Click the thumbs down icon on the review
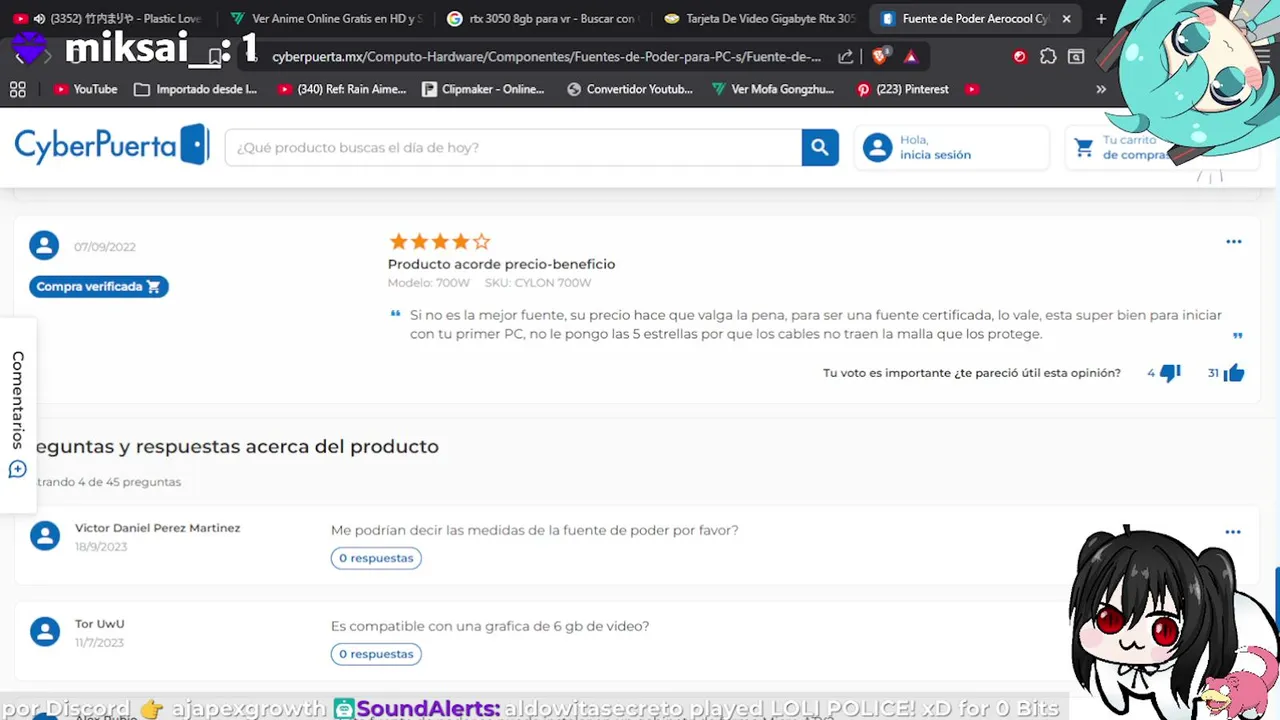 point(1170,373)
